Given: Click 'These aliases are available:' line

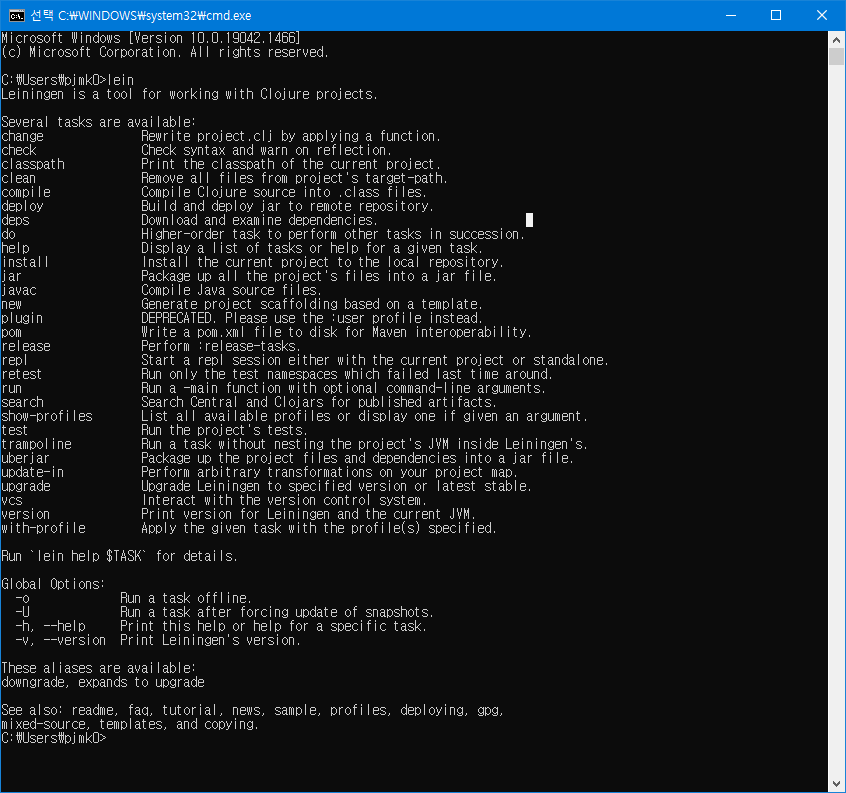Looking at the screenshot, I should click(x=98, y=668).
